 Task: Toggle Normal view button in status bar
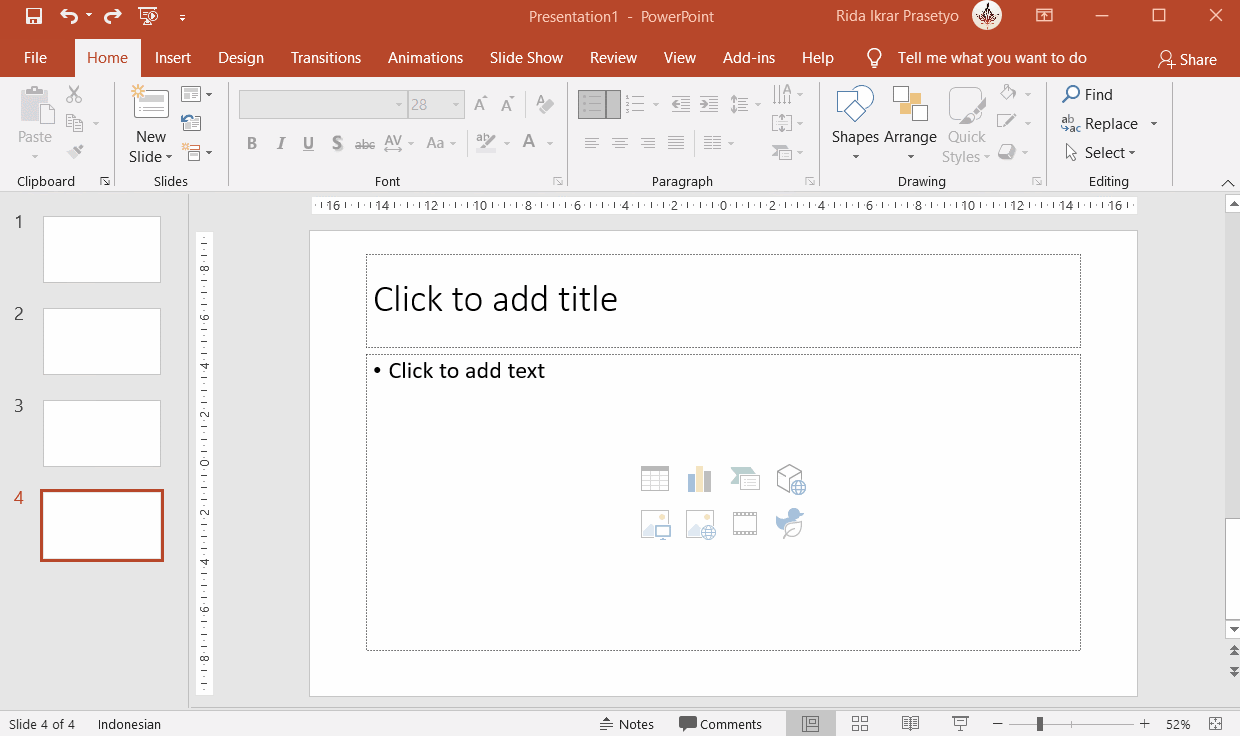click(x=811, y=724)
